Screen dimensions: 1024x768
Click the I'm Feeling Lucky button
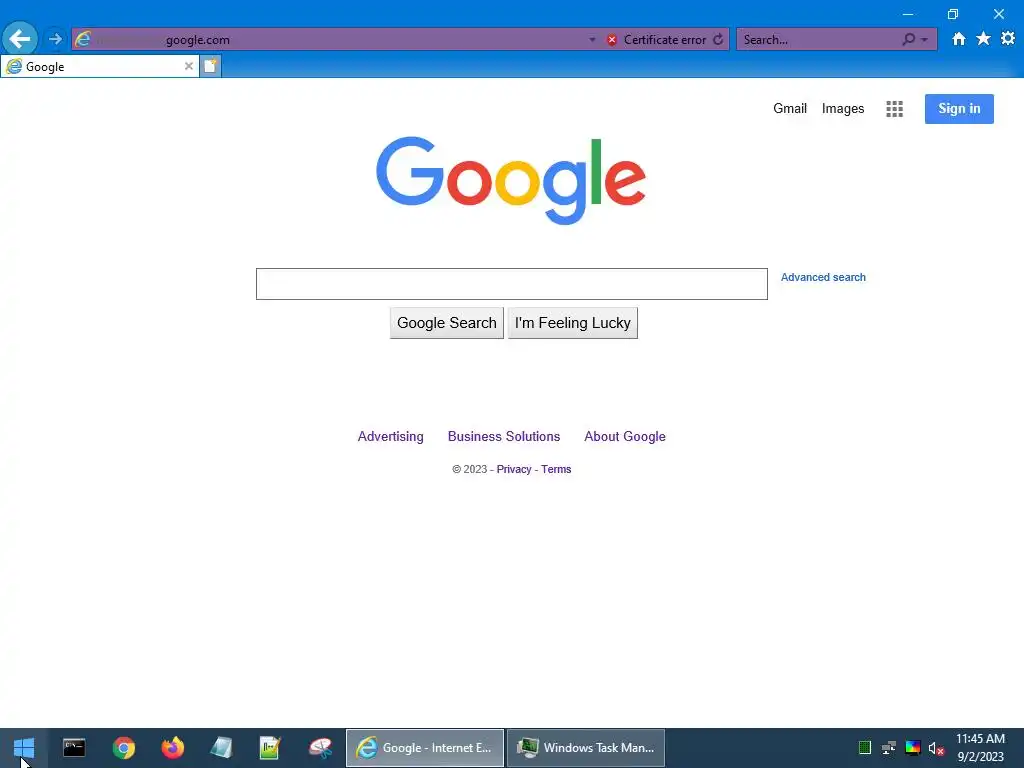(572, 323)
